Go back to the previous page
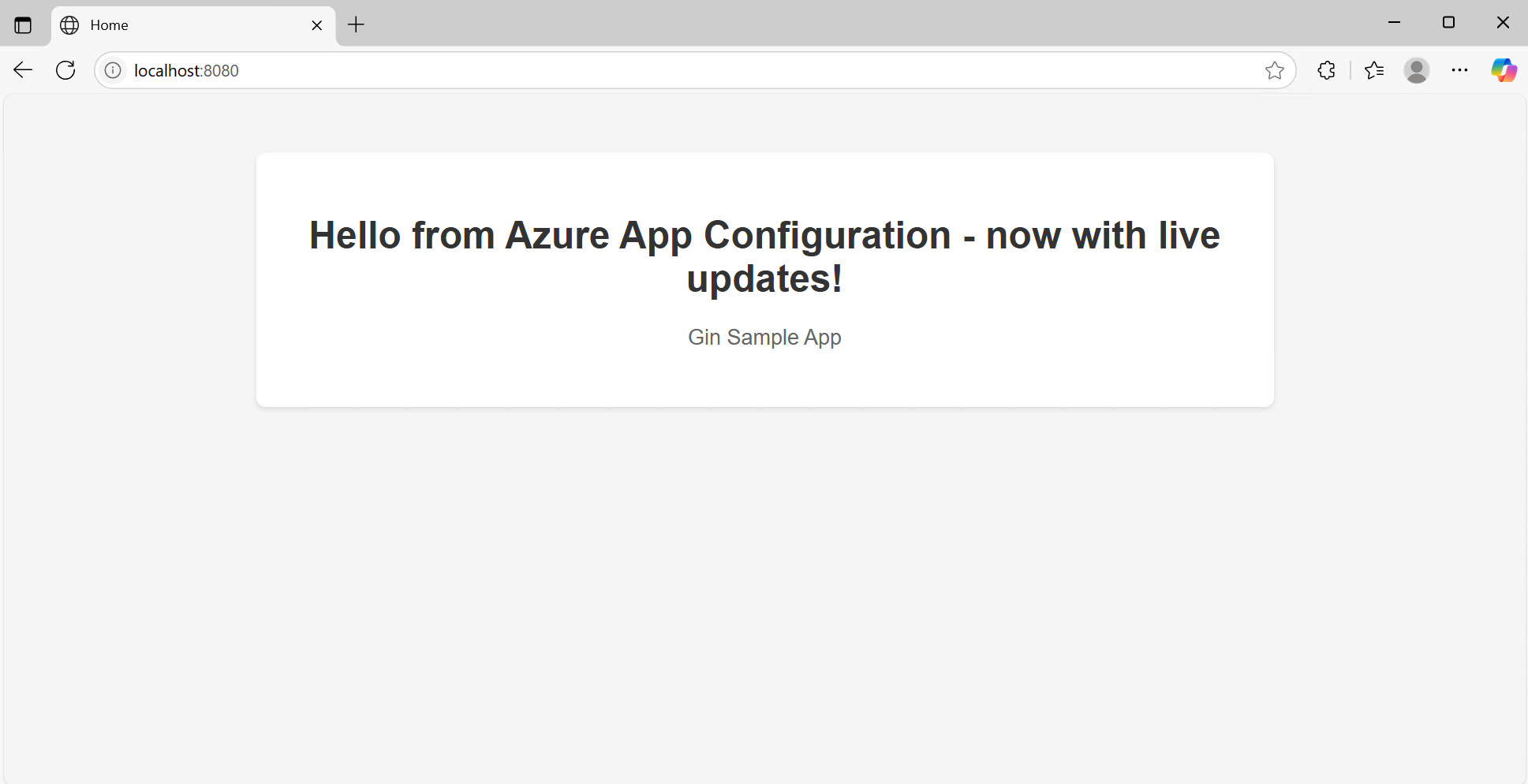Image resolution: width=1528 pixels, height=784 pixels. [23, 70]
